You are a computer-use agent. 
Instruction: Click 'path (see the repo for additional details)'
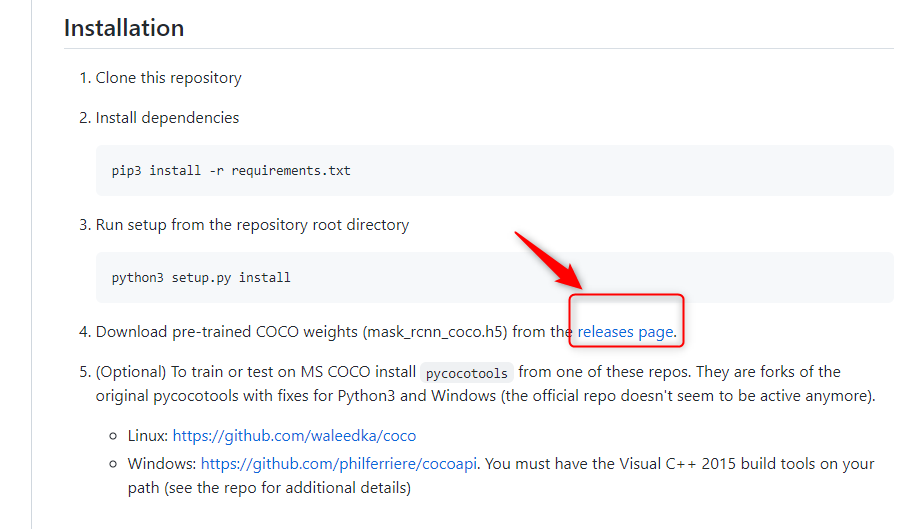click(x=269, y=488)
